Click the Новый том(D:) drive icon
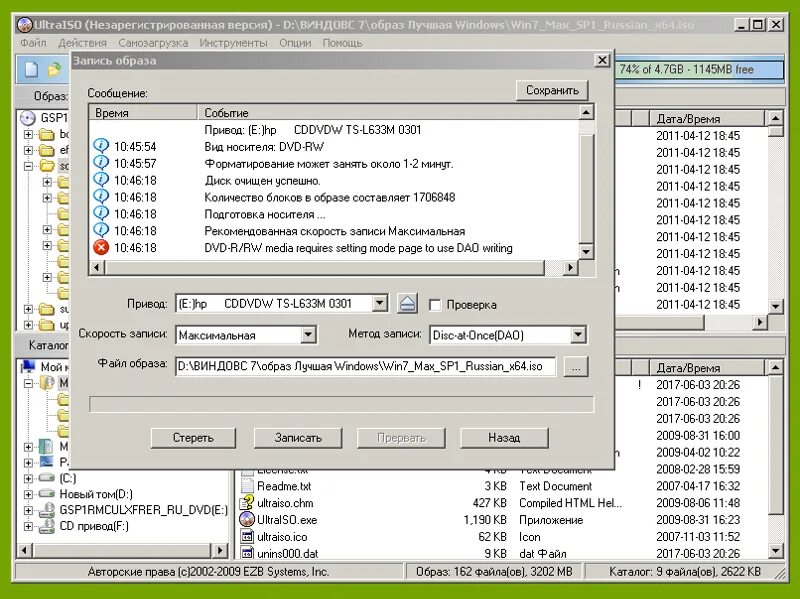 pyautogui.click(x=46, y=494)
